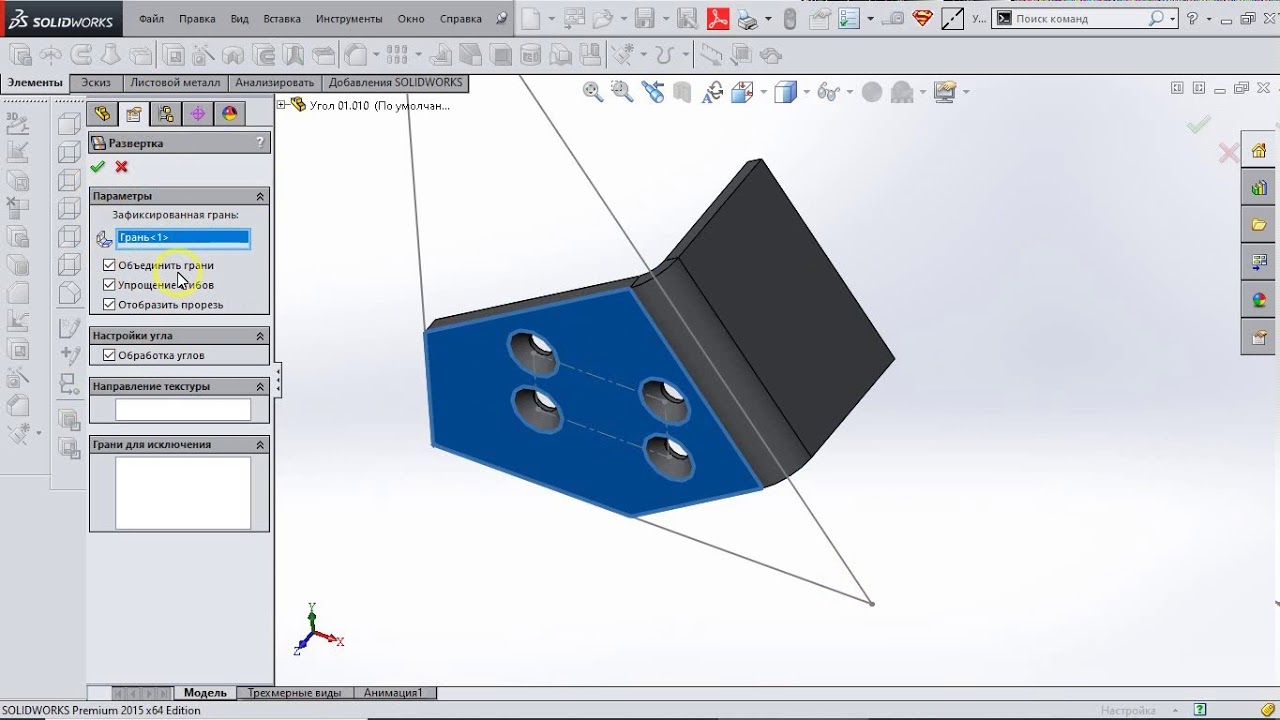Activate the Zoom to Area tool
This screenshot has height=720, width=1280.
622,92
